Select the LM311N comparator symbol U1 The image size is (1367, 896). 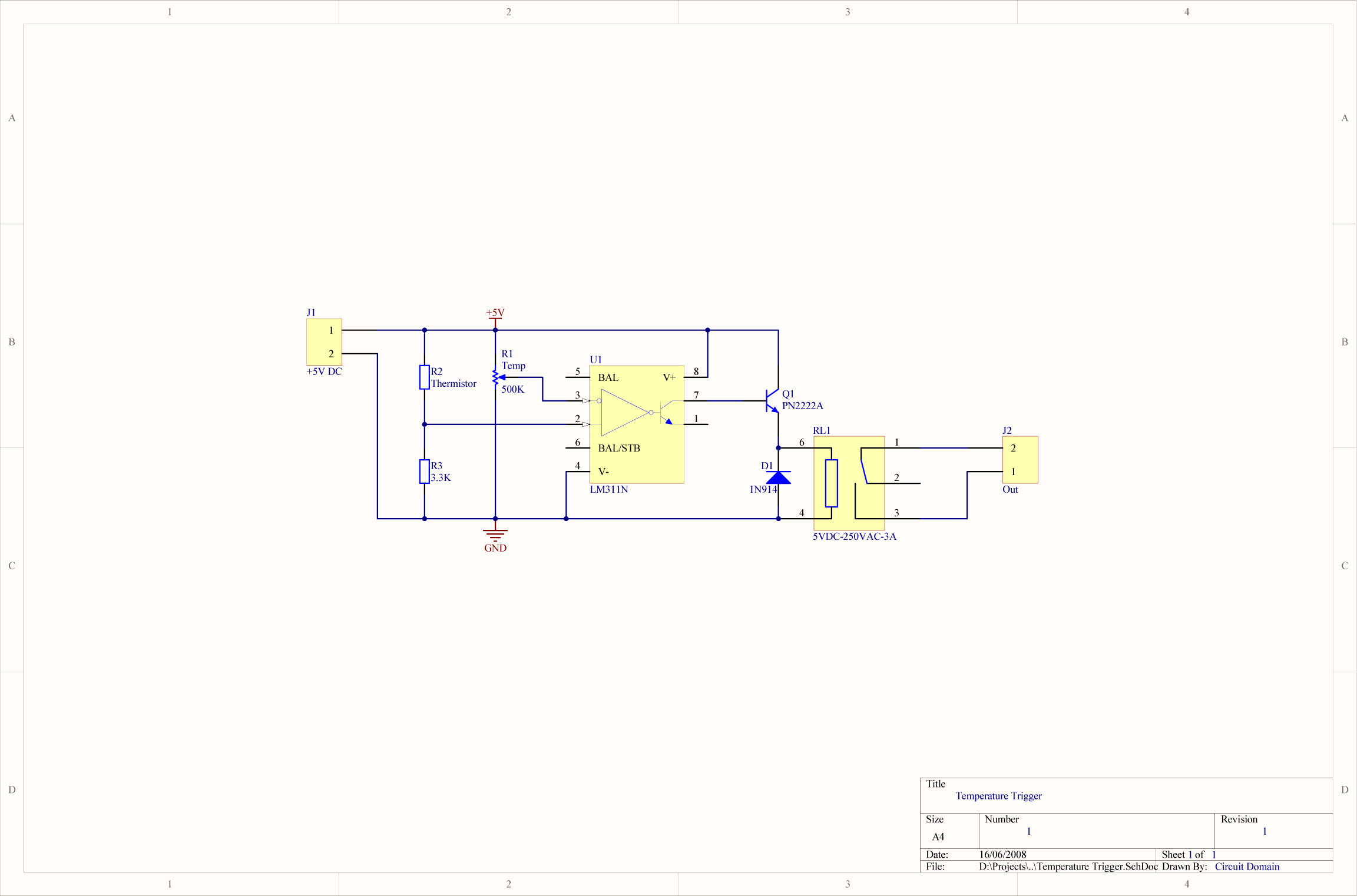(636, 424)
